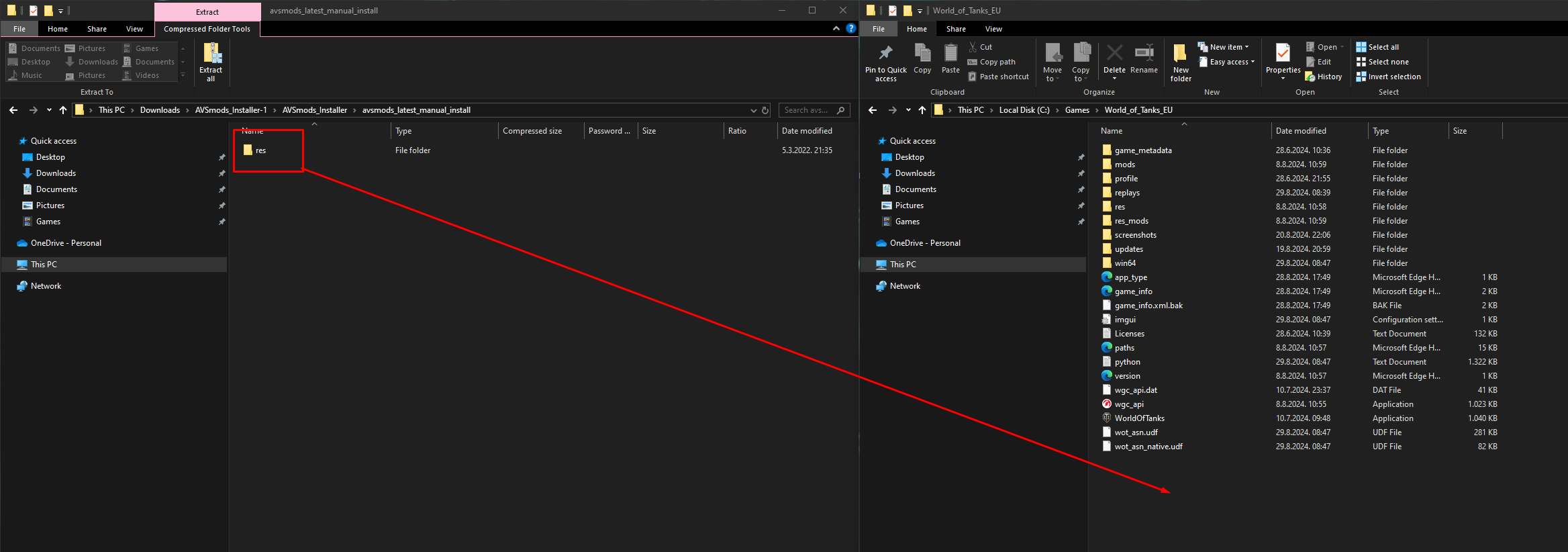Click Select all in ribbon

[x=1377, y=47]
